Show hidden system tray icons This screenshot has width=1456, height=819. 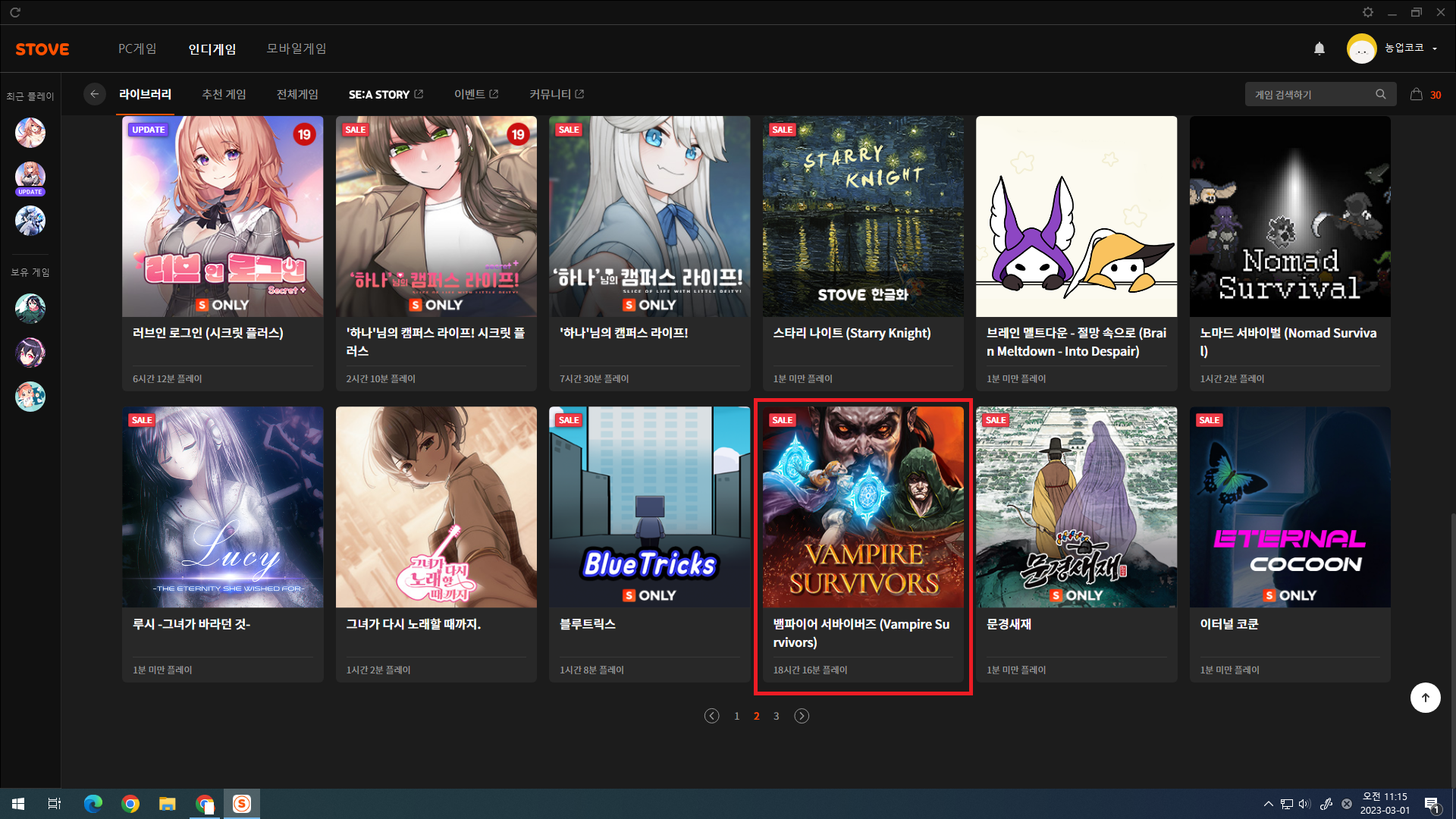[1268, 804]
